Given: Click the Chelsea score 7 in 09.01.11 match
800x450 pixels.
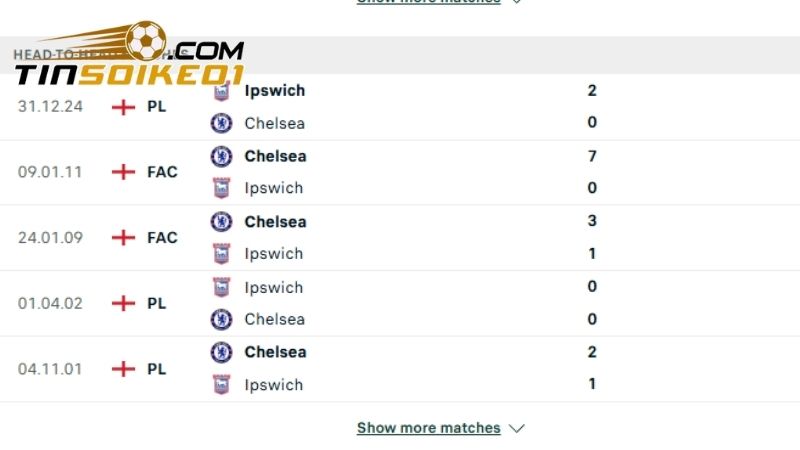Looking at the screenshot, I should click(592, 156).
